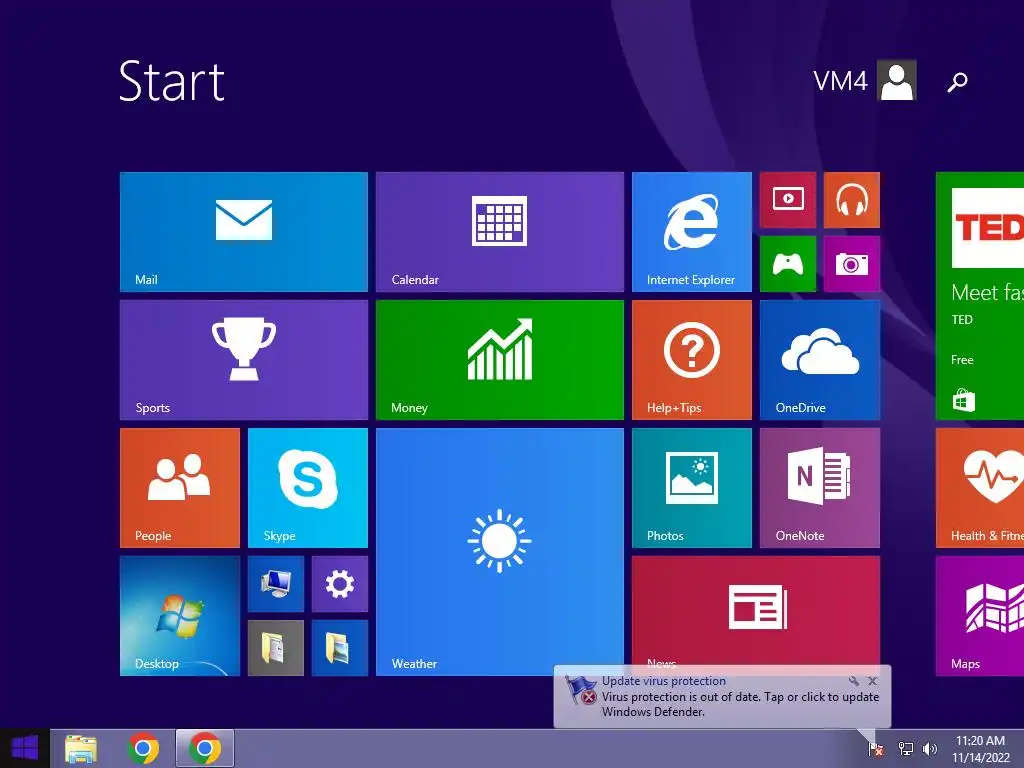The width and height of the screenshot is (1024, 768).
Task: Open the network status tray icon
Action: [906, 748]
